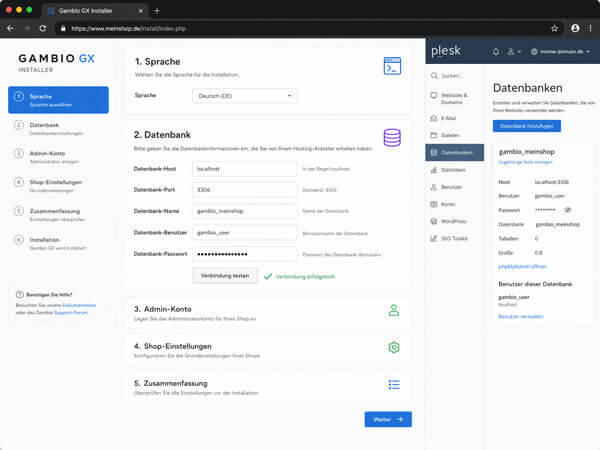Click the terminal icon in Sprache section

point(392,66)
